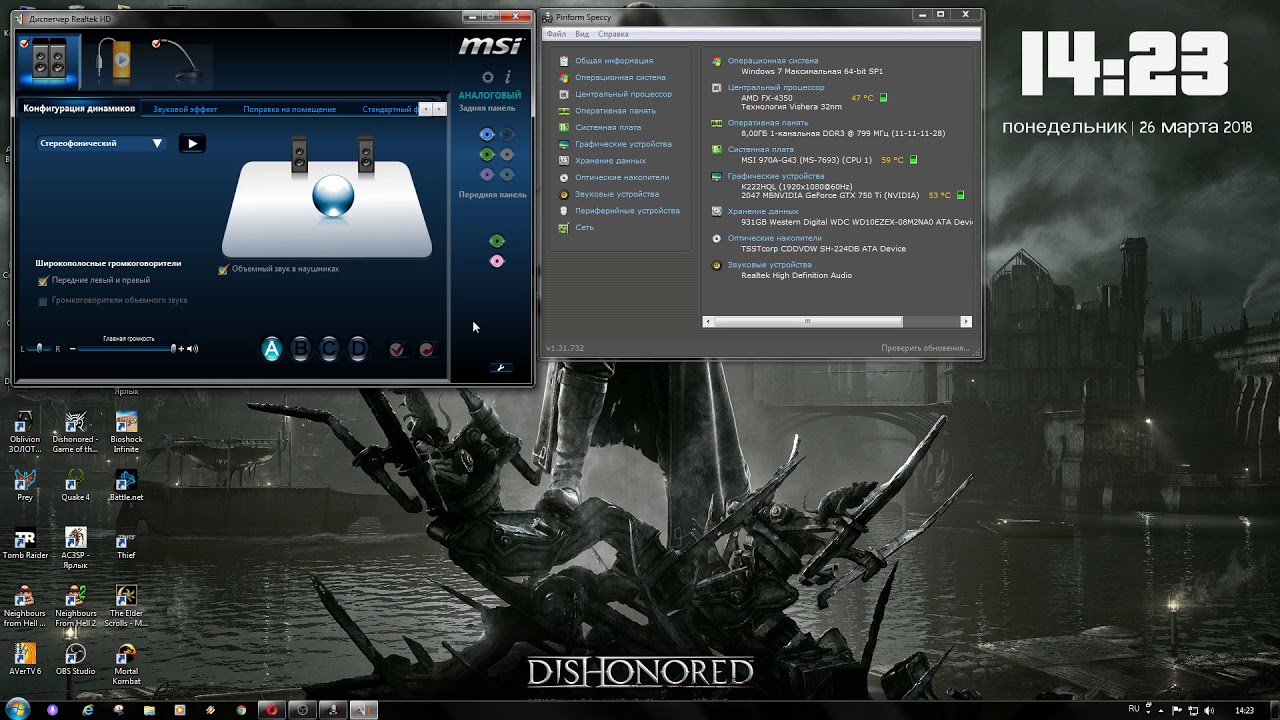The image size is (1280, 720).
Task: Switch to 'Звуковой эффект' tab
Action: 185,109
